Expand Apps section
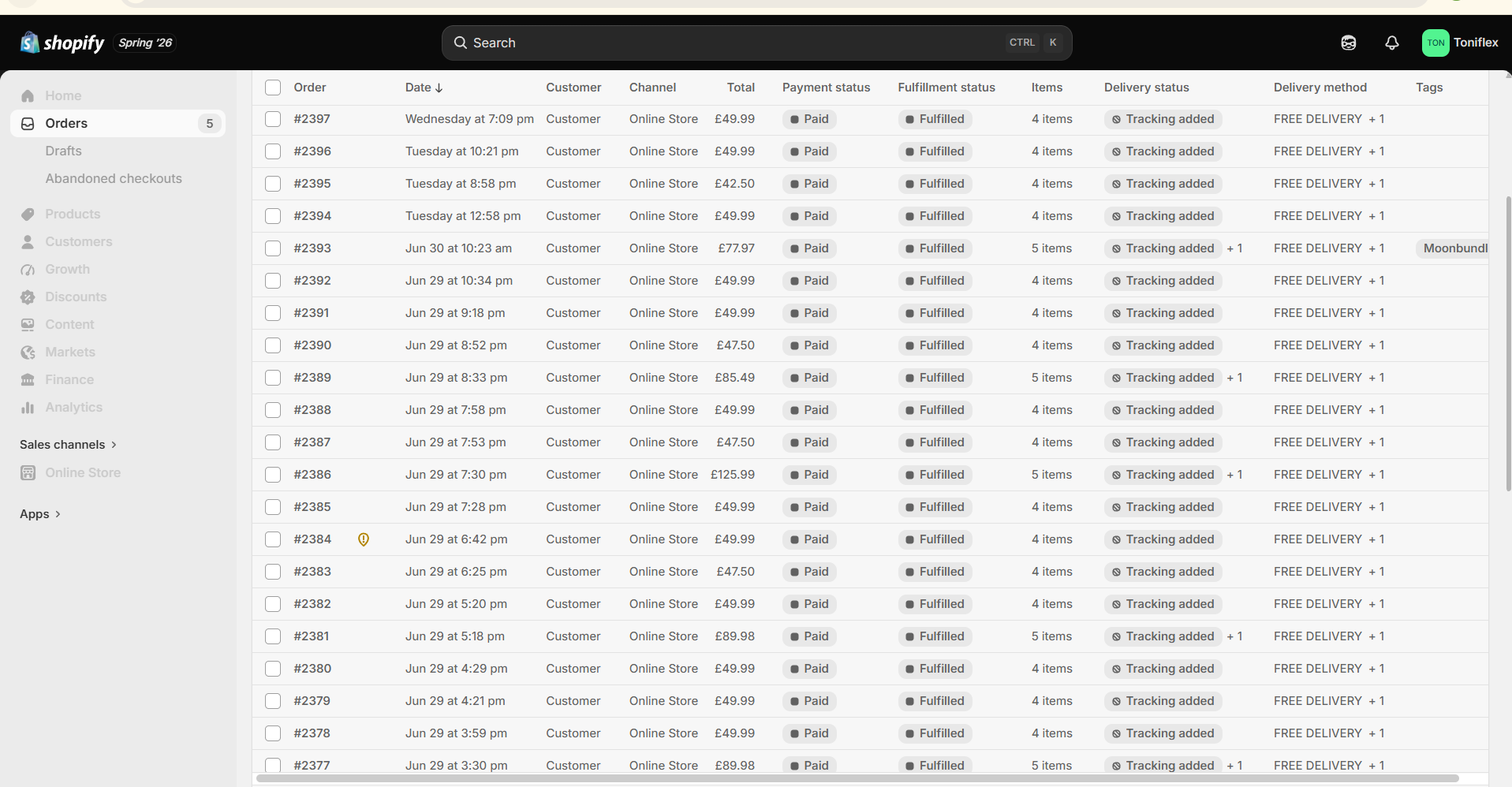This screenshot has width=1512, height=787. pyautogui.click(x=40, y=514)
